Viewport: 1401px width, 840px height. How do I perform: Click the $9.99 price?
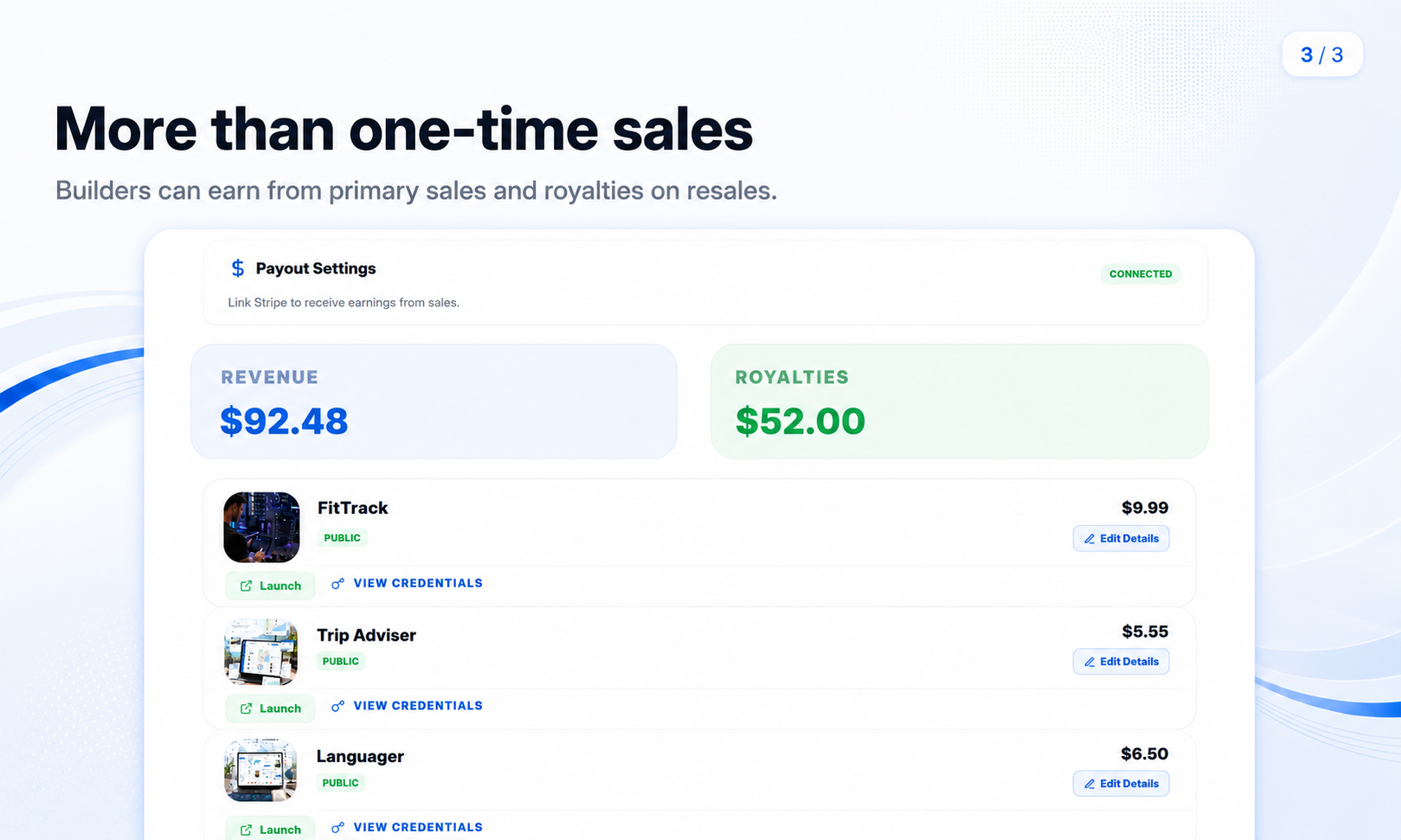tap(1145, 508)
